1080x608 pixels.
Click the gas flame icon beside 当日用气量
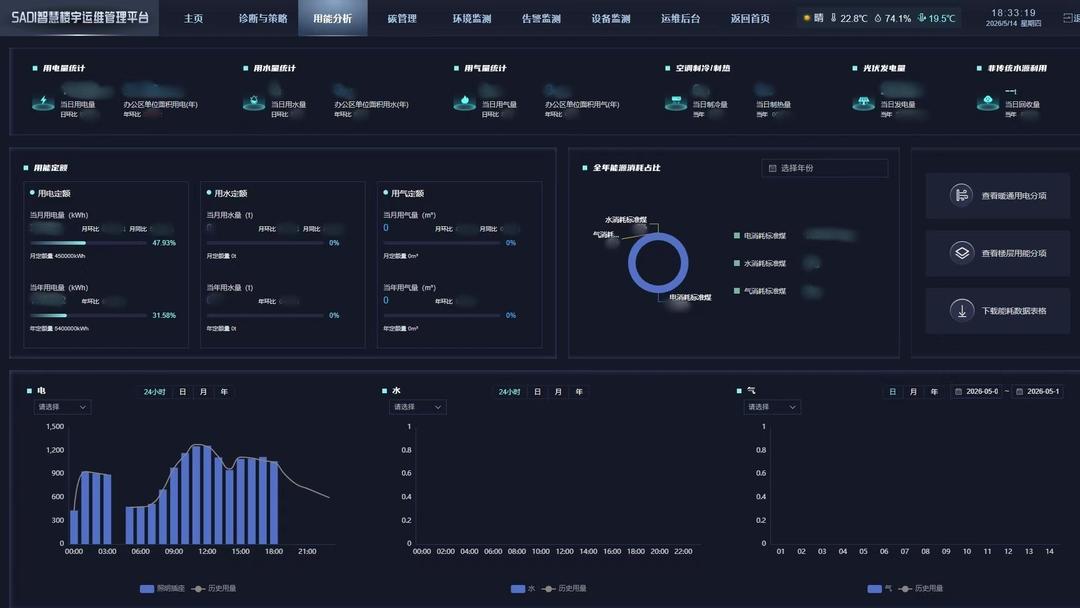(464, 103)
